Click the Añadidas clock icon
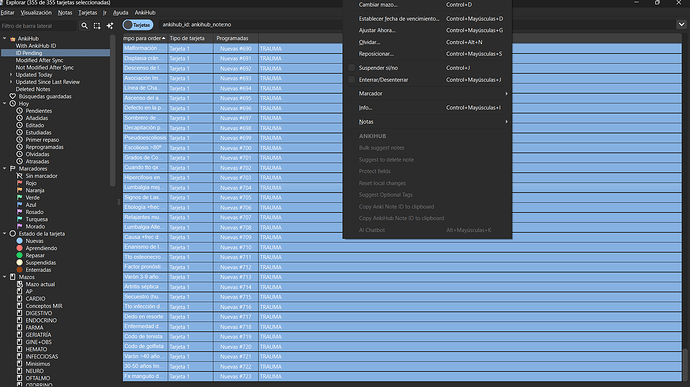The width and height of the screenshot is (690, 387). [x=19, y=118]
